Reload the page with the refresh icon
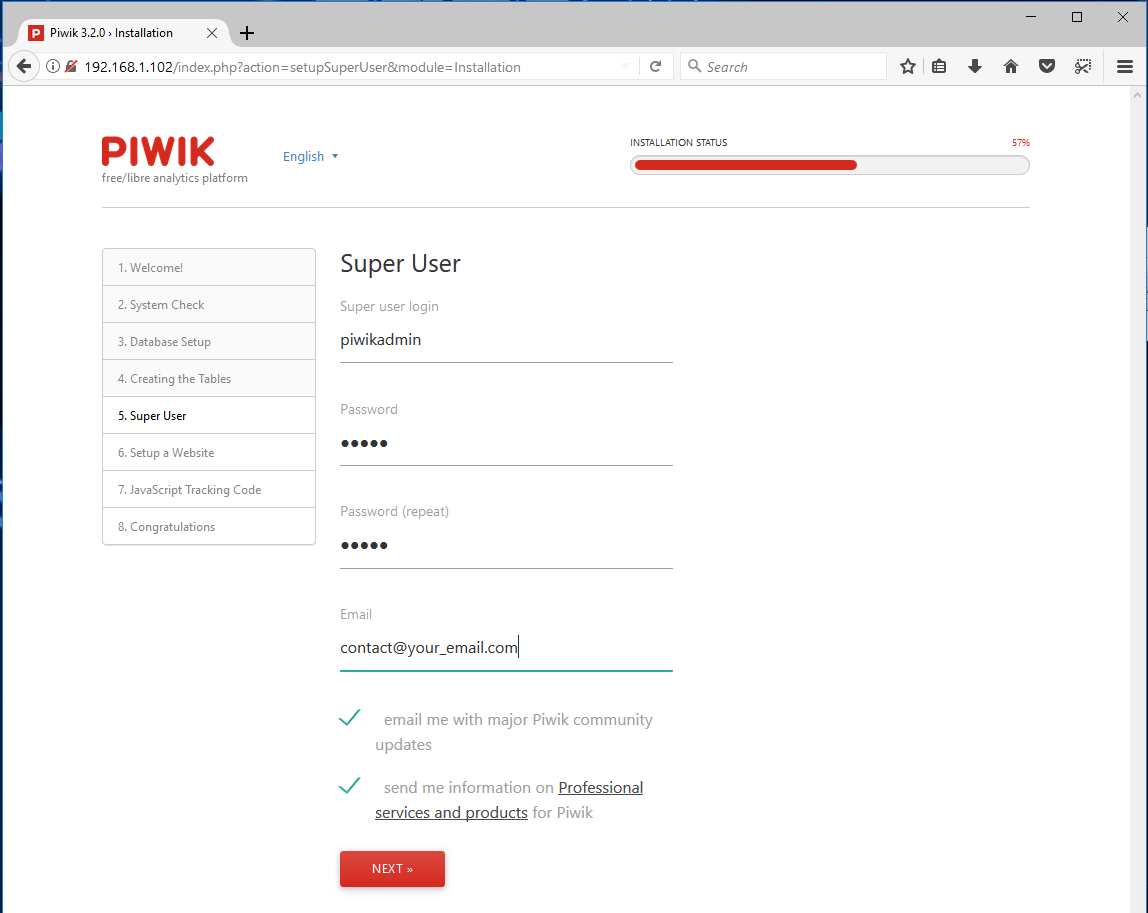 (x=655, y=67)
